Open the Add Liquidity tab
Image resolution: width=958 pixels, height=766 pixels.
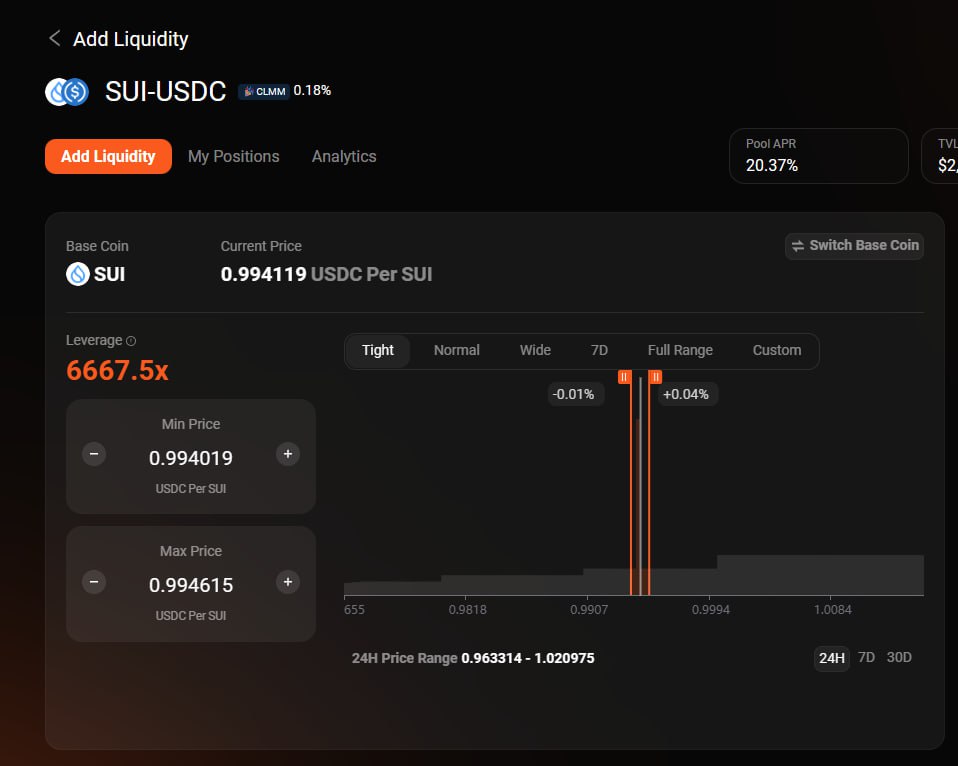(x=108, y=156)
